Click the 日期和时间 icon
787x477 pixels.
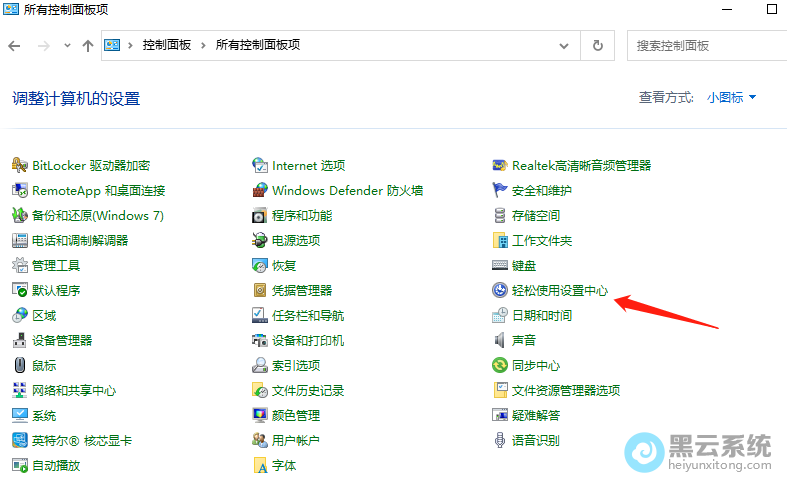click(499, 315)
